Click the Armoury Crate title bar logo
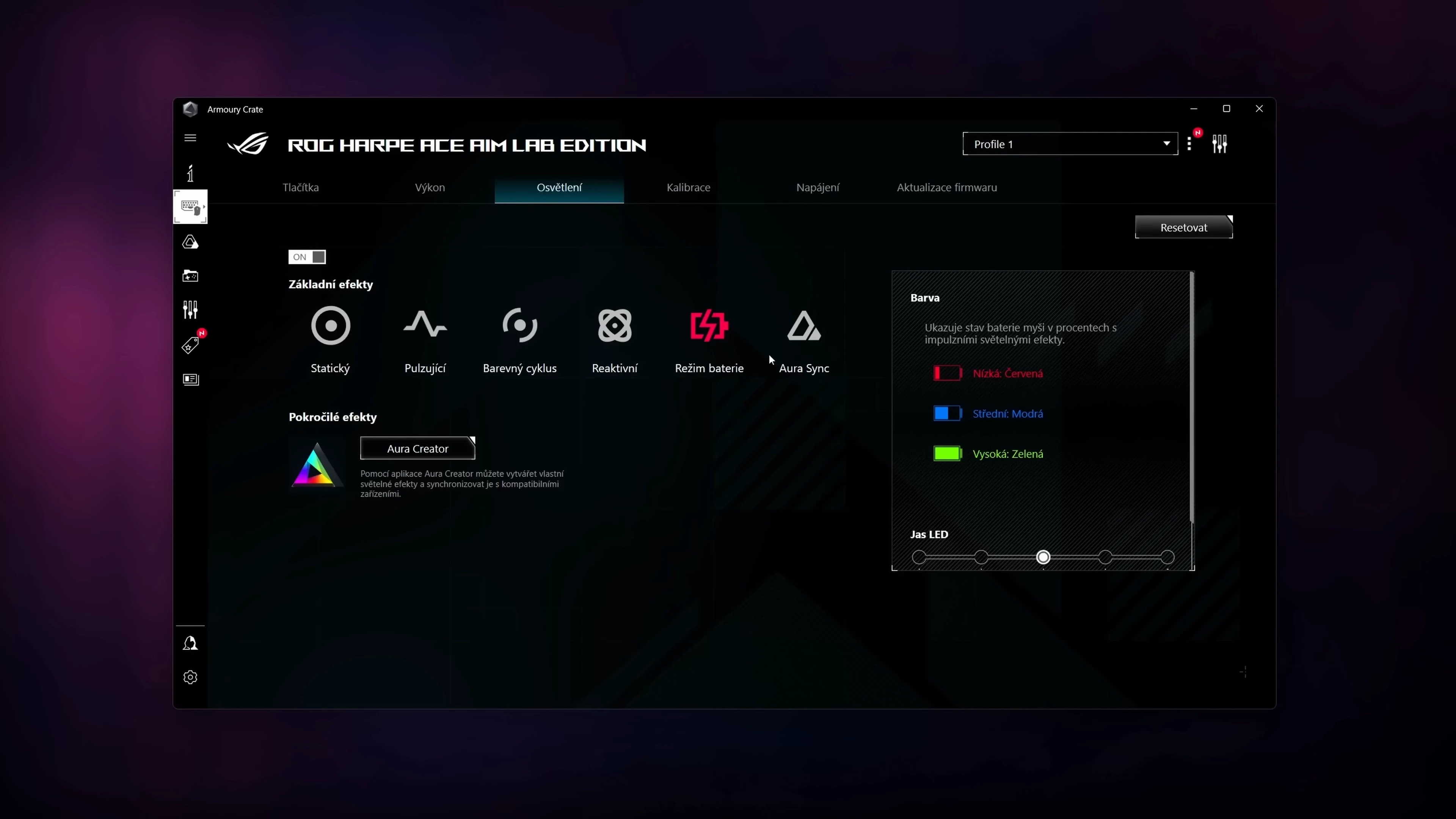The height and width of the screenshot is (819, 1456). coord(190,108)
